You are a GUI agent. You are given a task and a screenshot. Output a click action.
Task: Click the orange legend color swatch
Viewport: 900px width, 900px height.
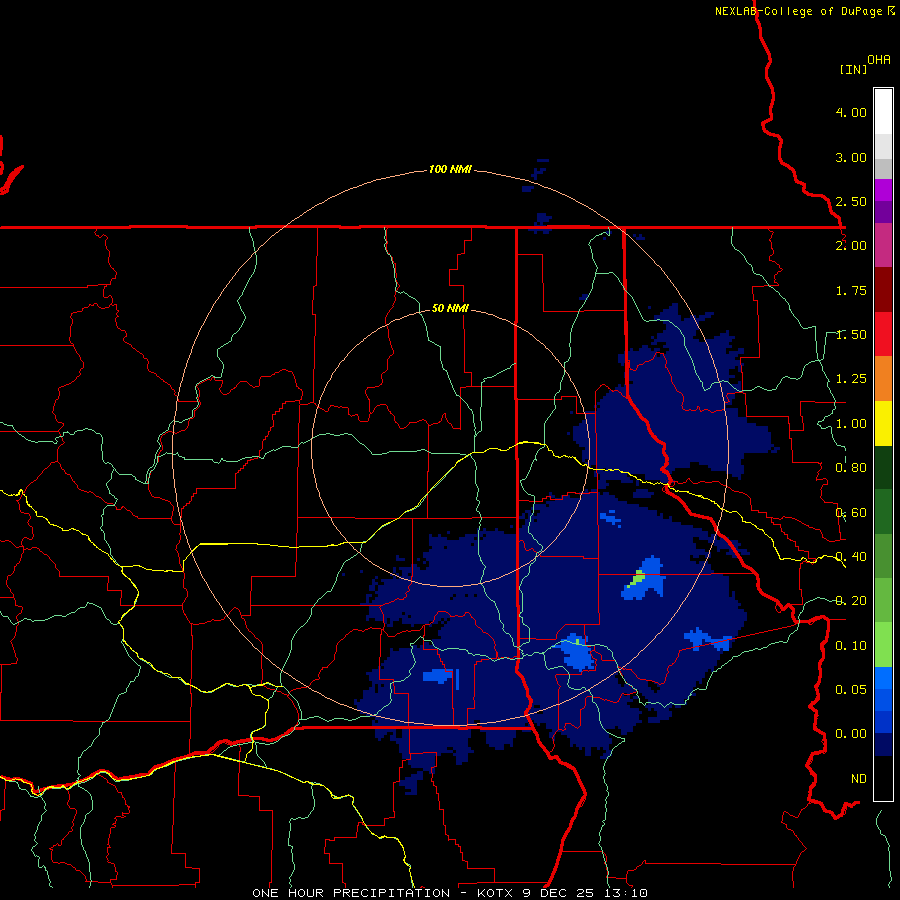click(883, 378)
